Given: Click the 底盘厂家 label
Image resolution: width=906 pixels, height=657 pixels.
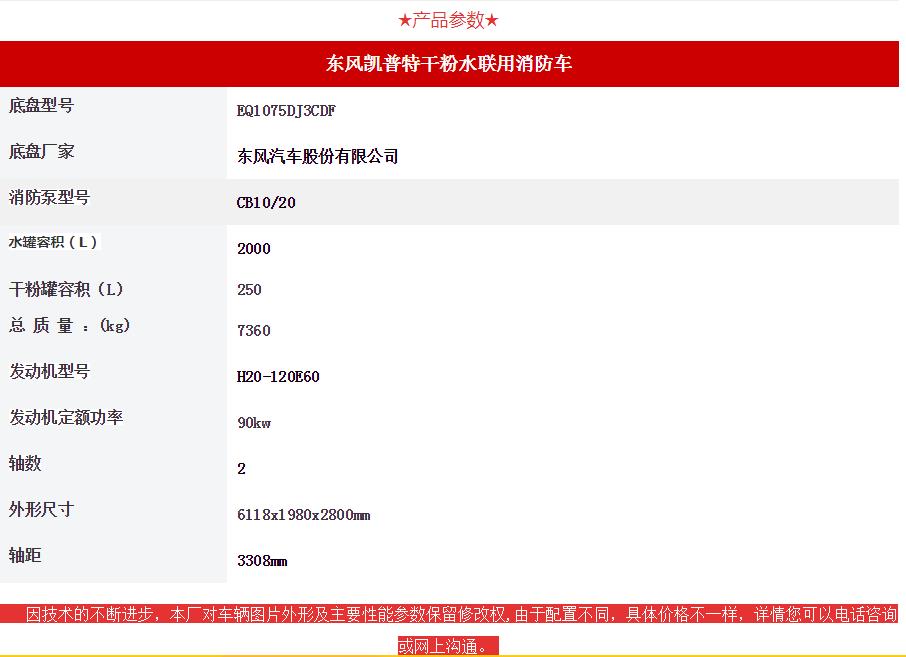Looking at the screenshot, I should coord(41,151).
